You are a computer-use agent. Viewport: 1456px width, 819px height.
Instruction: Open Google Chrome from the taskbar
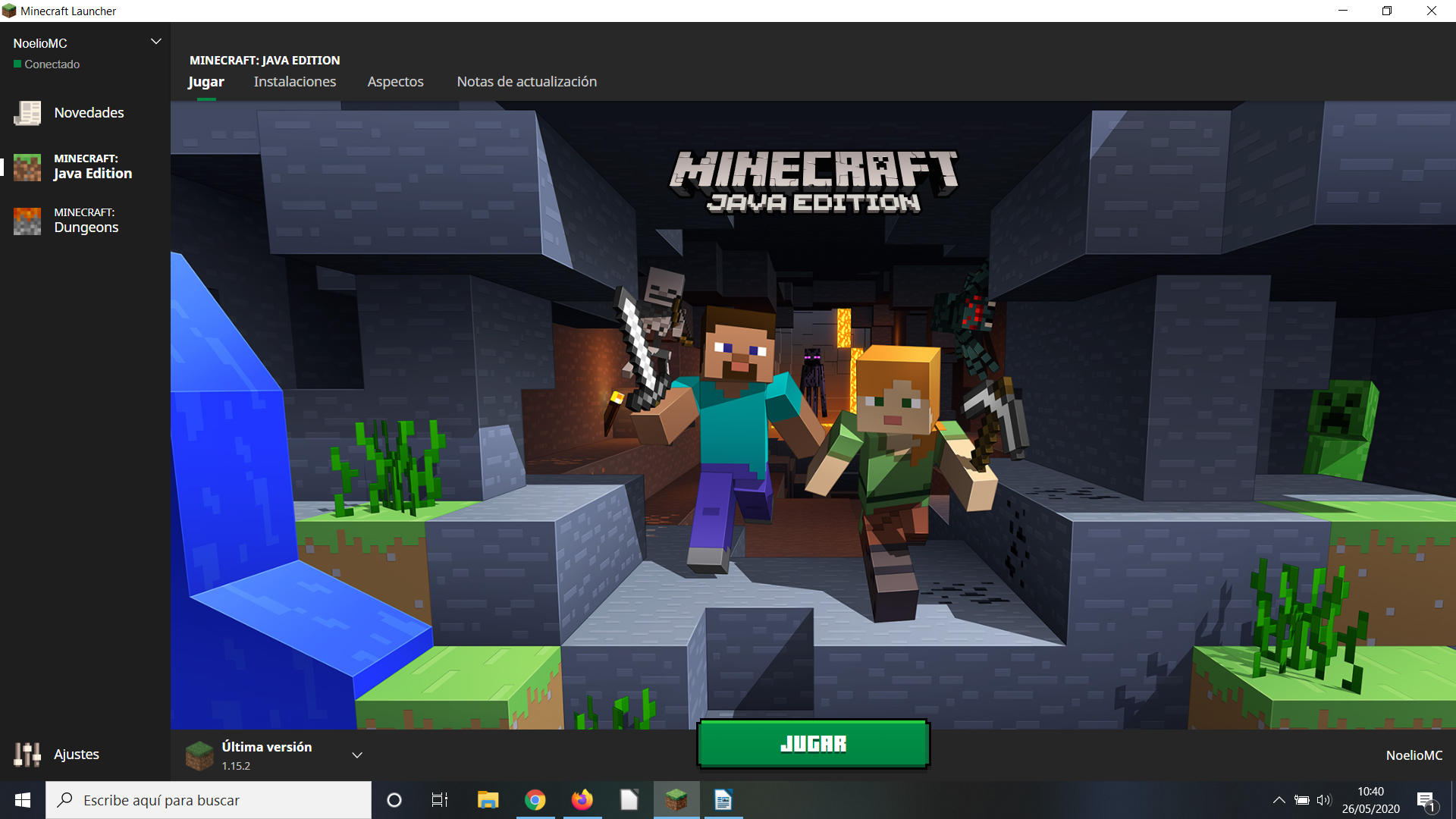coord(535,800)
